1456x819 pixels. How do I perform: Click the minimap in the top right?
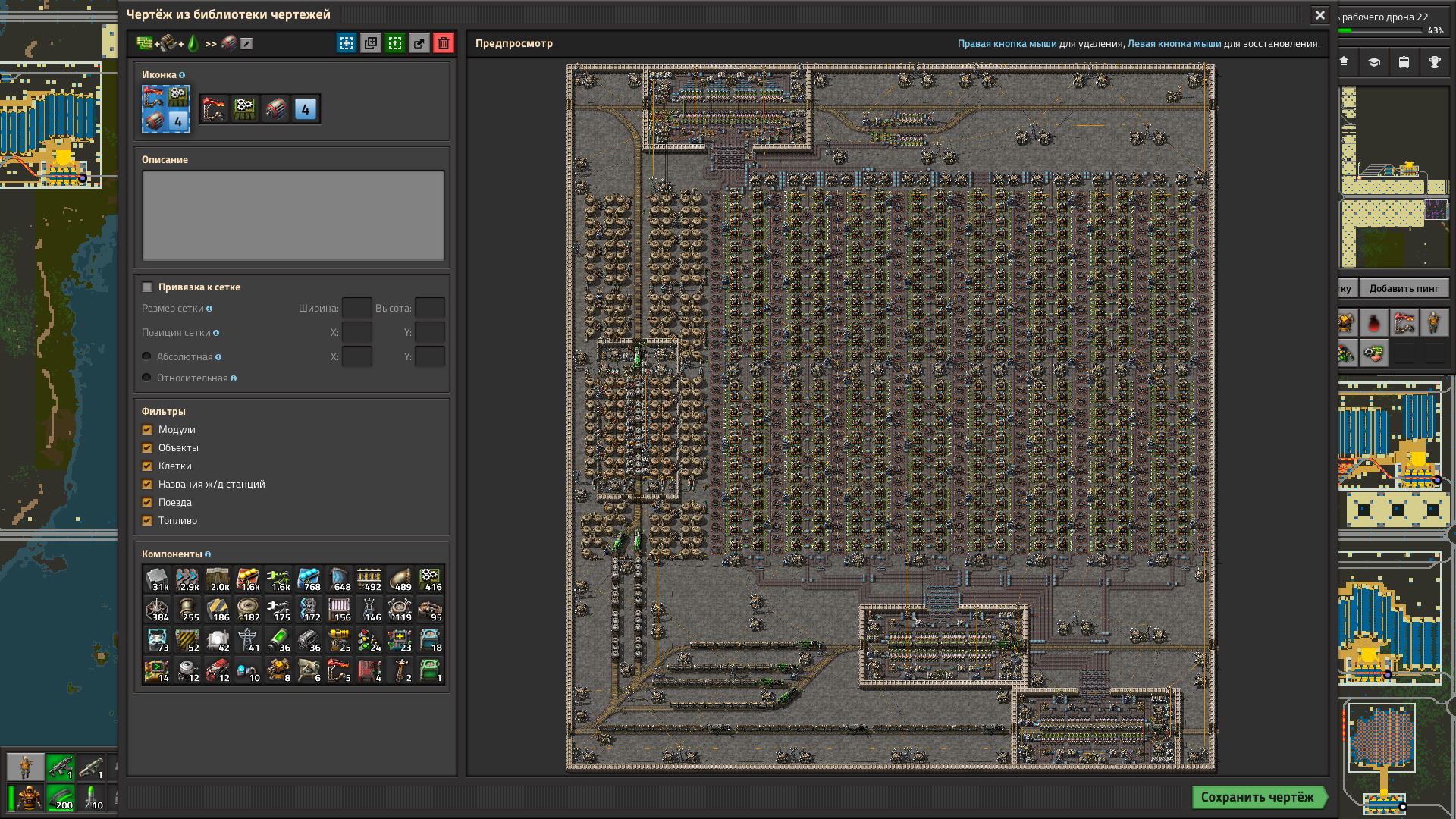point(1395,177)
